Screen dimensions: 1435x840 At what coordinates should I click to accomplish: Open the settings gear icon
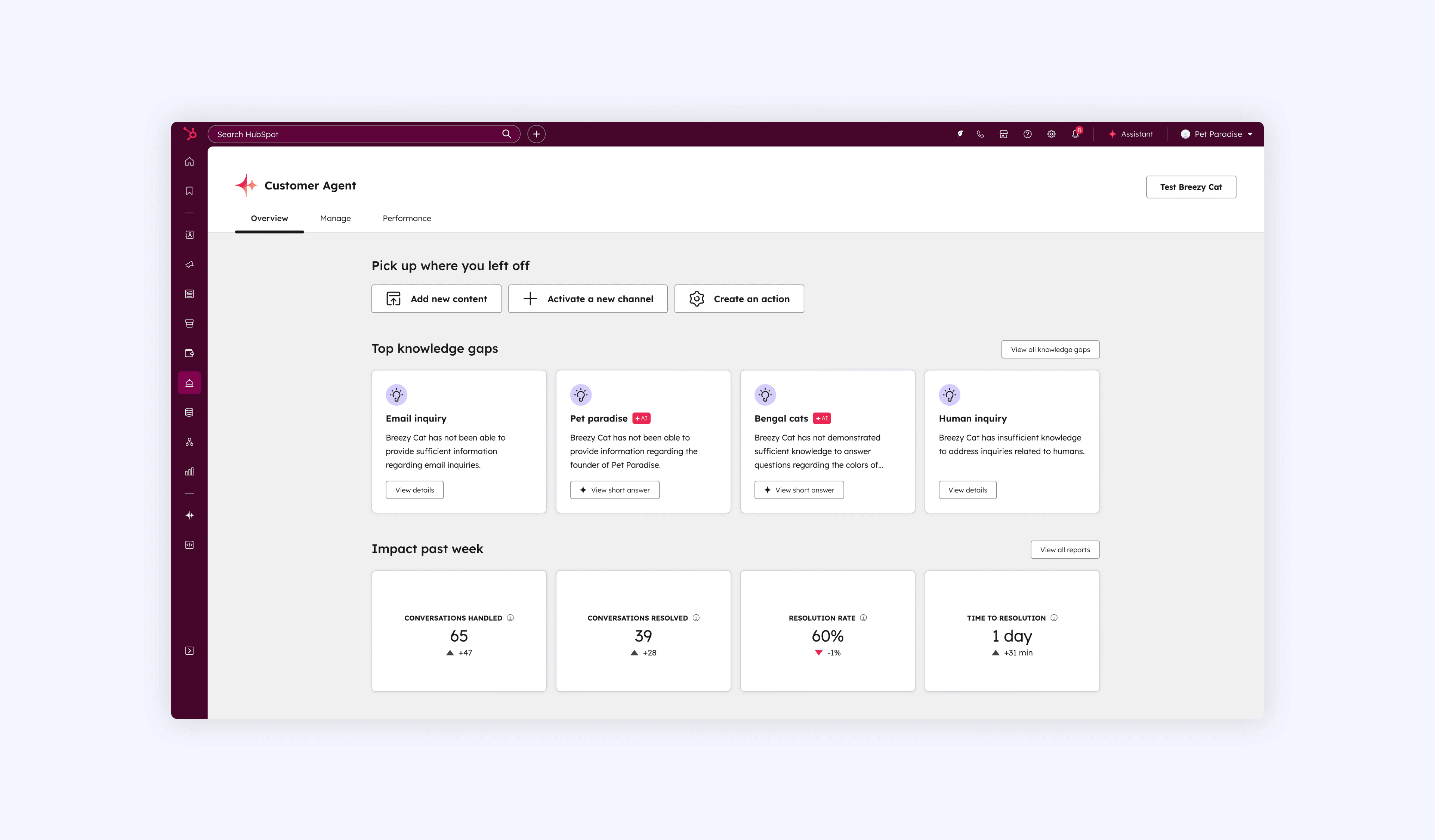(x=1051, y=135)
